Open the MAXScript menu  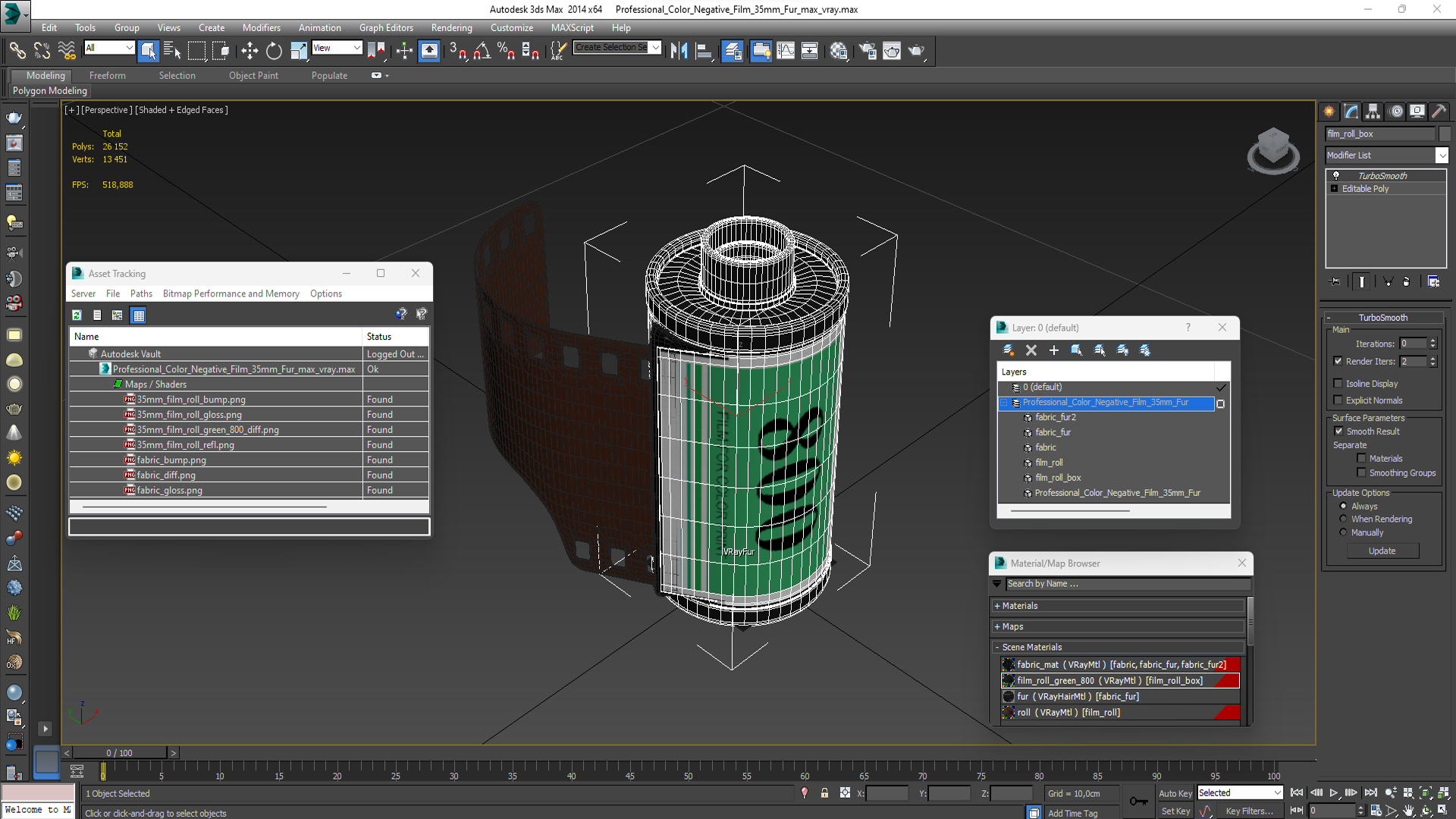[573, 28]
